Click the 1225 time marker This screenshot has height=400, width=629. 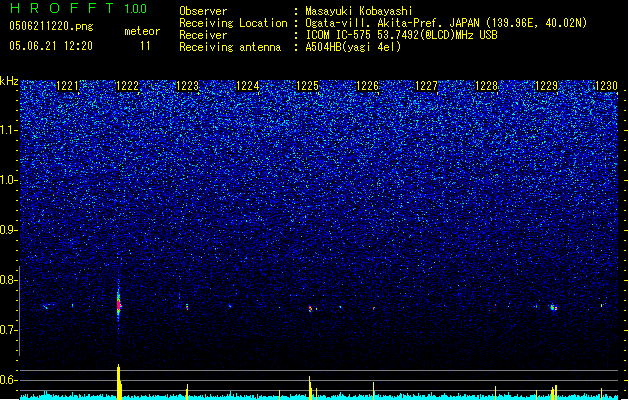[x=307, y=86]
